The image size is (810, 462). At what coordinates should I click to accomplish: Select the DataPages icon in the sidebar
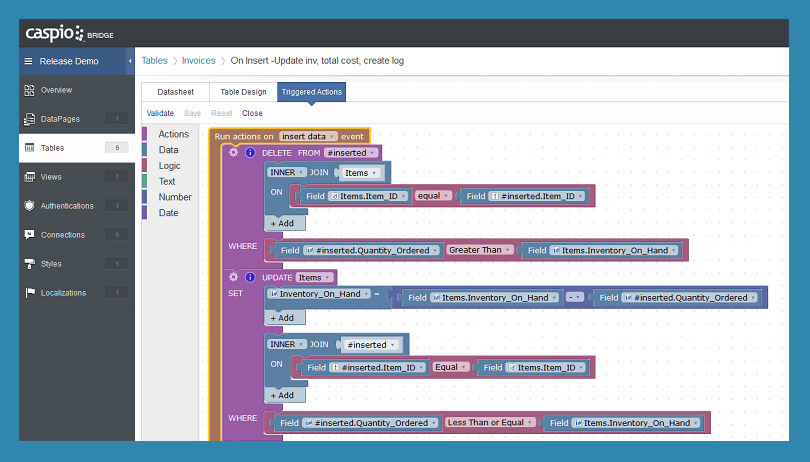pyautogui.click(x=29, y=119)
